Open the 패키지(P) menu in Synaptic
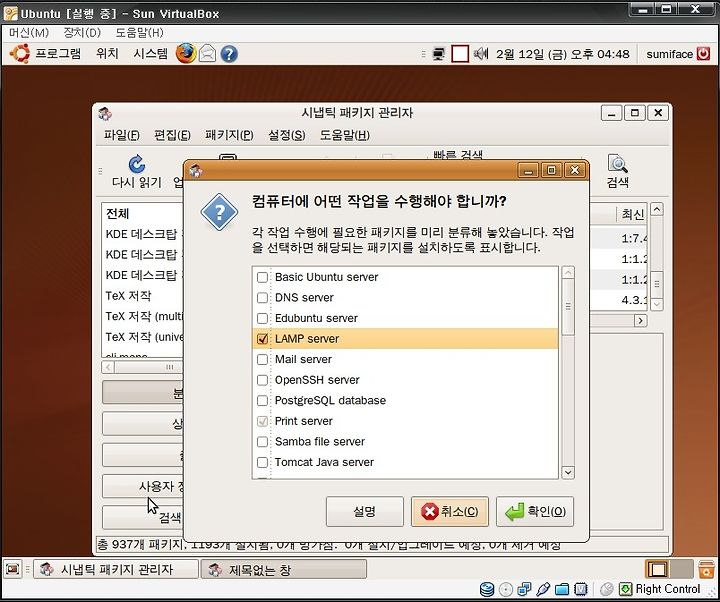This screenshot has height=602, width=720. click(x=229, y=135)
